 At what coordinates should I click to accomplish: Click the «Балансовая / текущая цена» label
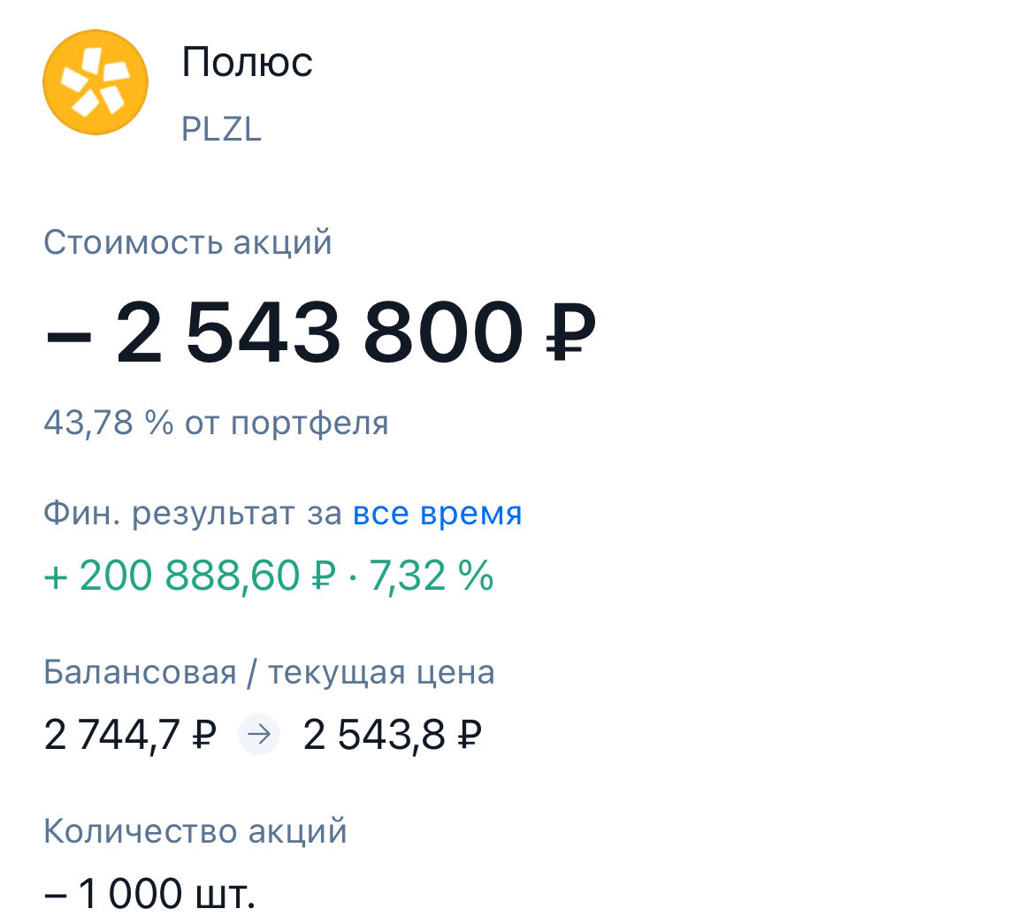coord(269,672)
